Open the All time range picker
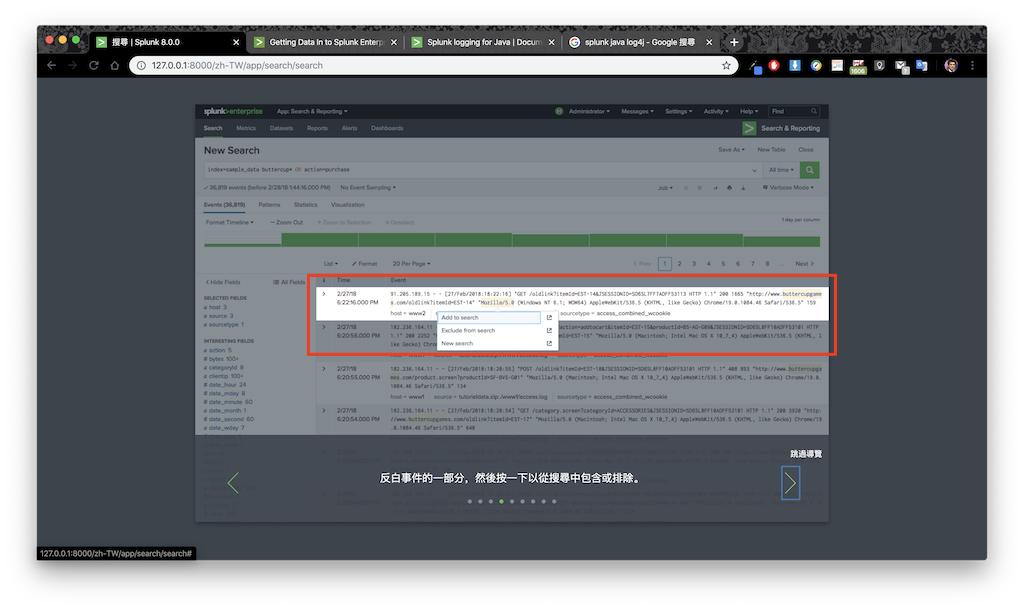 [x=781, y=170]
